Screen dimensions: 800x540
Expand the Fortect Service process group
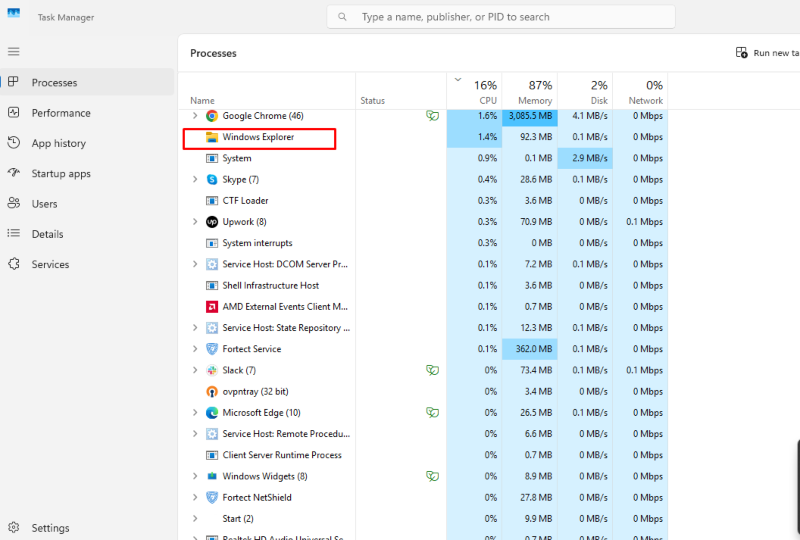[x=195, y=349]
